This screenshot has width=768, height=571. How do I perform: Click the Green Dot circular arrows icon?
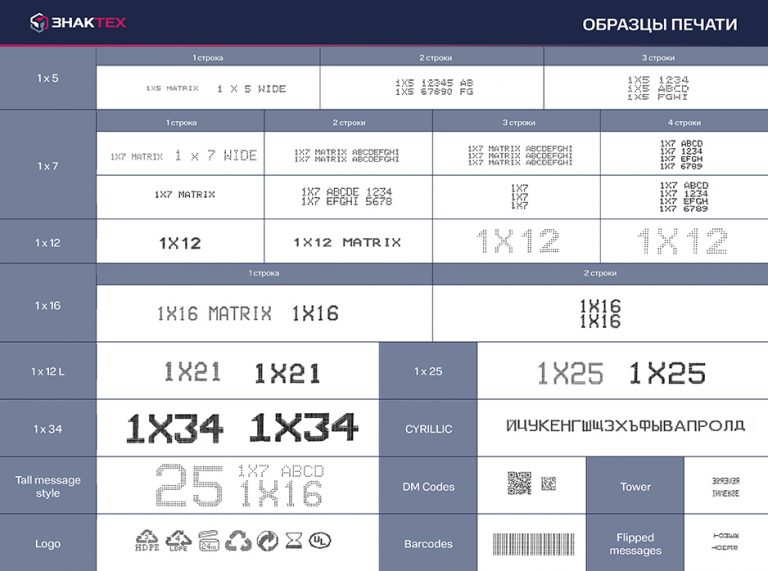click(267, 541)
